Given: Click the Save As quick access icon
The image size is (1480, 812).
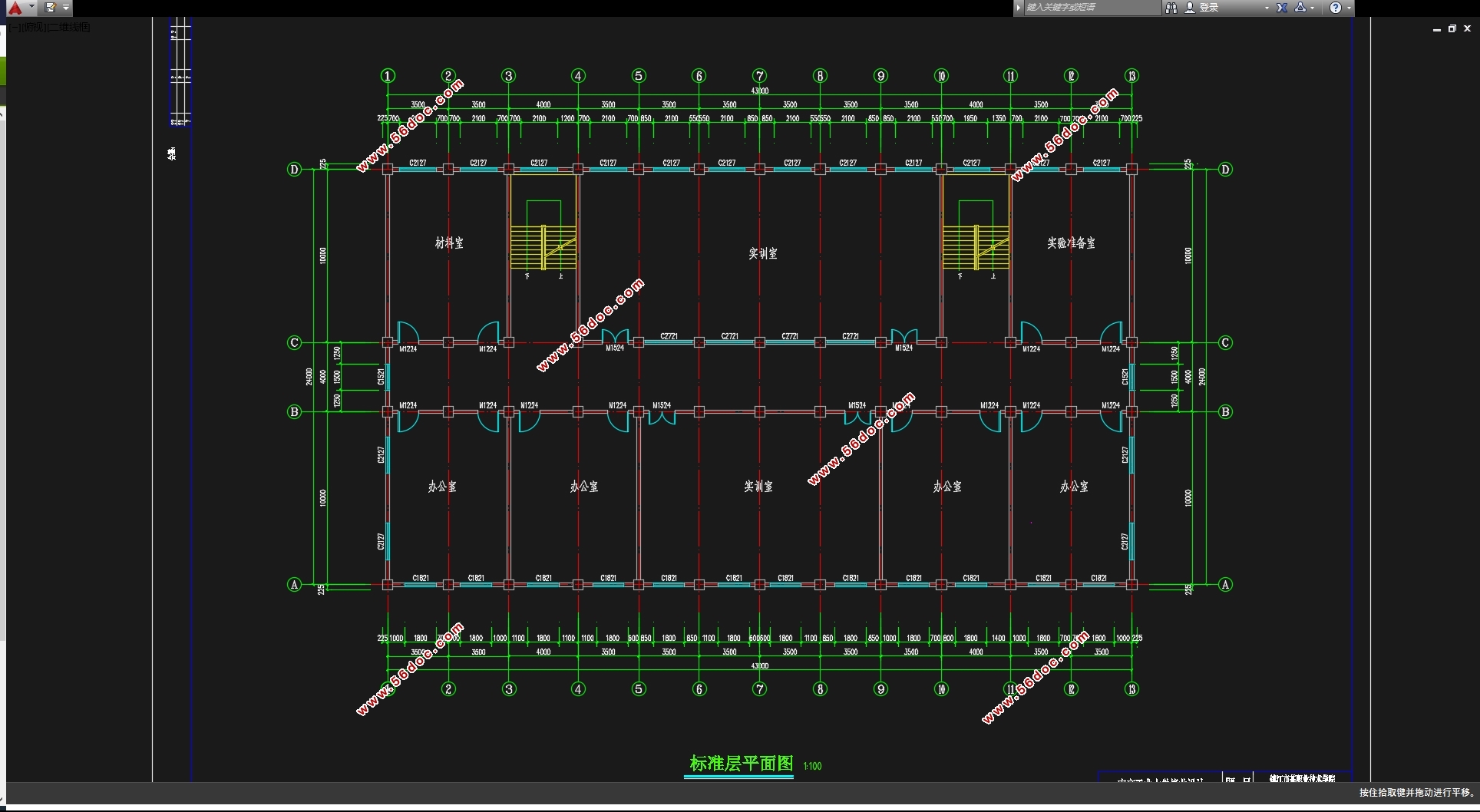Looking at the screenshot, I should click(50, 8).
